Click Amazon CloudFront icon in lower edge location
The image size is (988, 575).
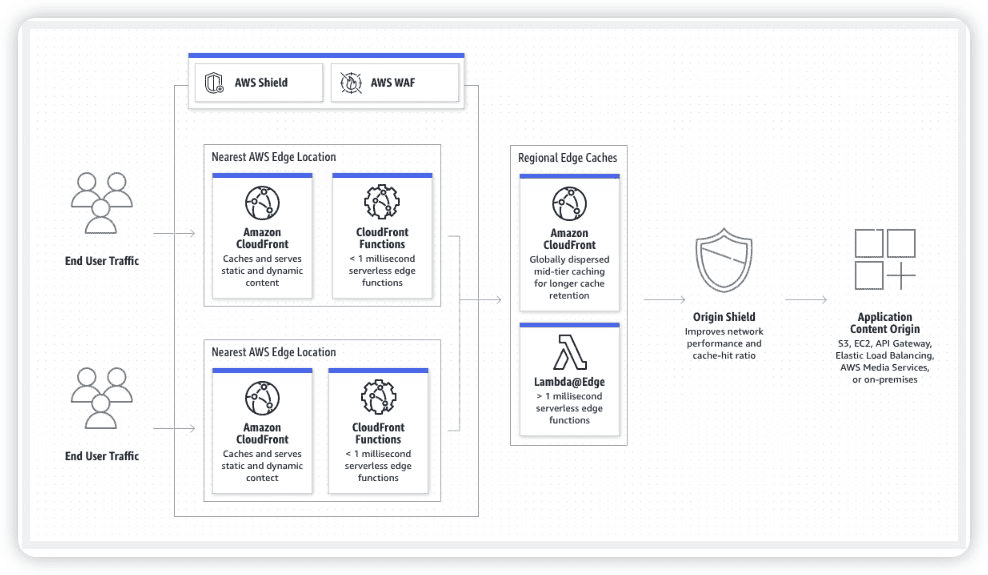pyautogui.click(x=262, y=398)
